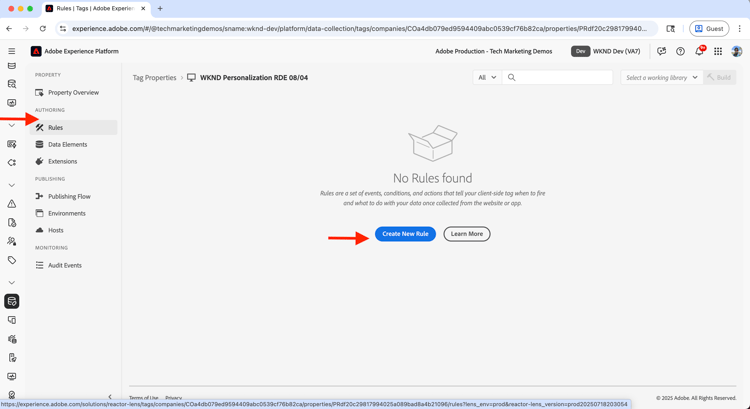Image resolution: width=750 pixels, height=409 pixels.
Task: Click the AI assistant icon beside help
Action: (662, 51)
